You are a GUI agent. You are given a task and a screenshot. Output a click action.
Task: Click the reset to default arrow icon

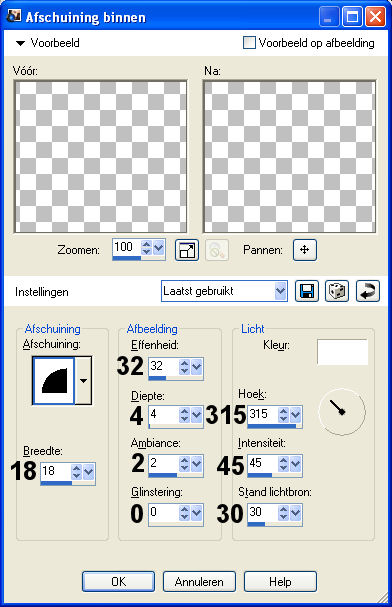click(x=368, y=291)
